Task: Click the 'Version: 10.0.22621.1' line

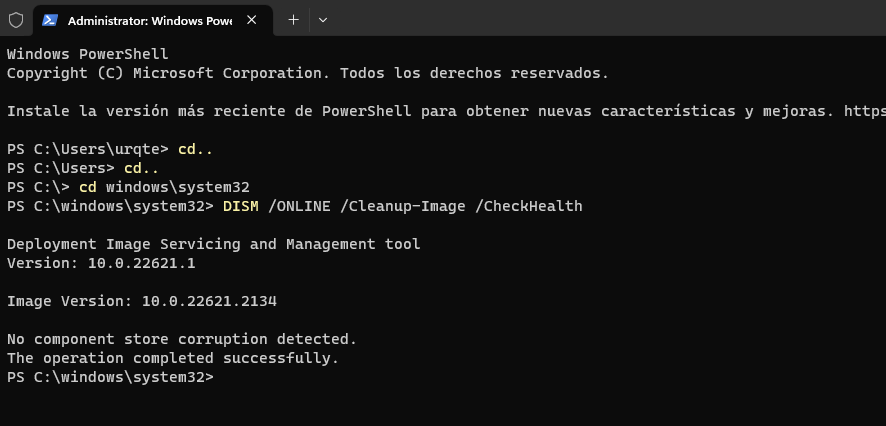Action: [x=101, y=263]
